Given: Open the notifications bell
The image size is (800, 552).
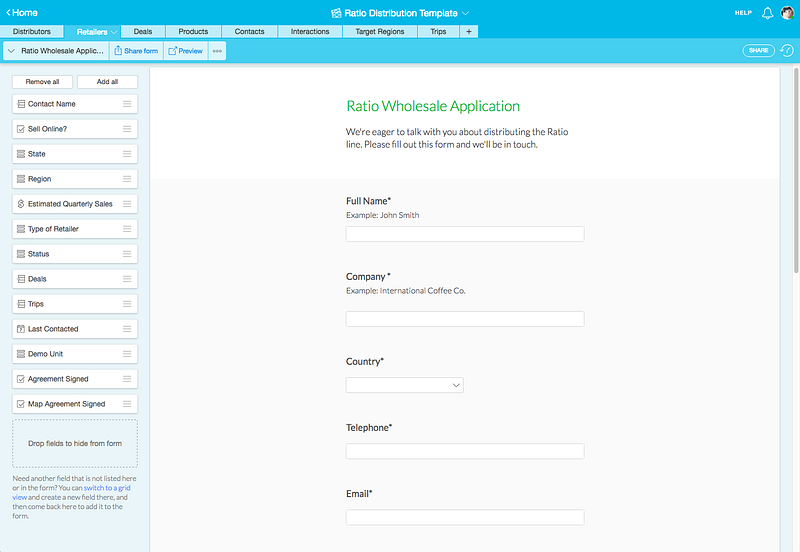Looking at the screenshot, I should [767, 13].
